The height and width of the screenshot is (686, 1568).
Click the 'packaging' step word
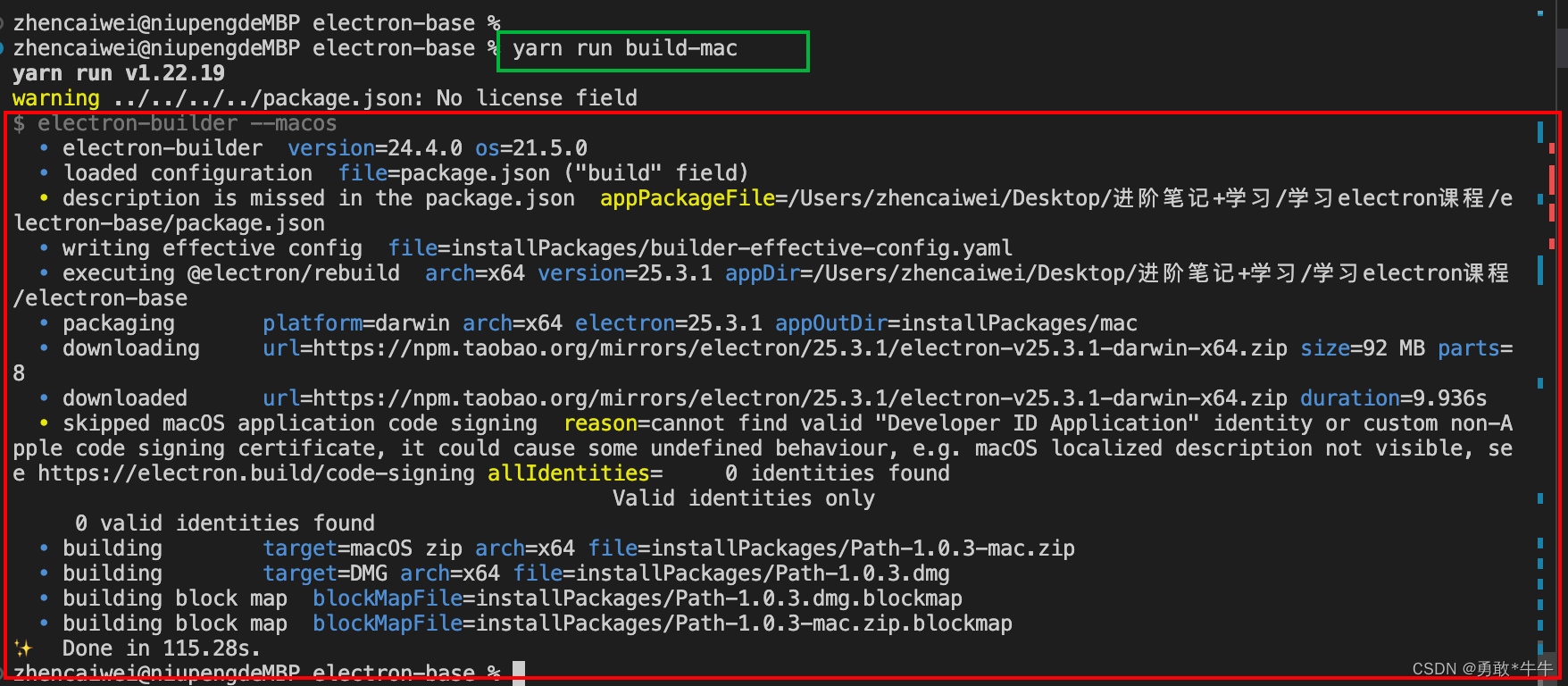pyautogui.click(x=119, y=323)
